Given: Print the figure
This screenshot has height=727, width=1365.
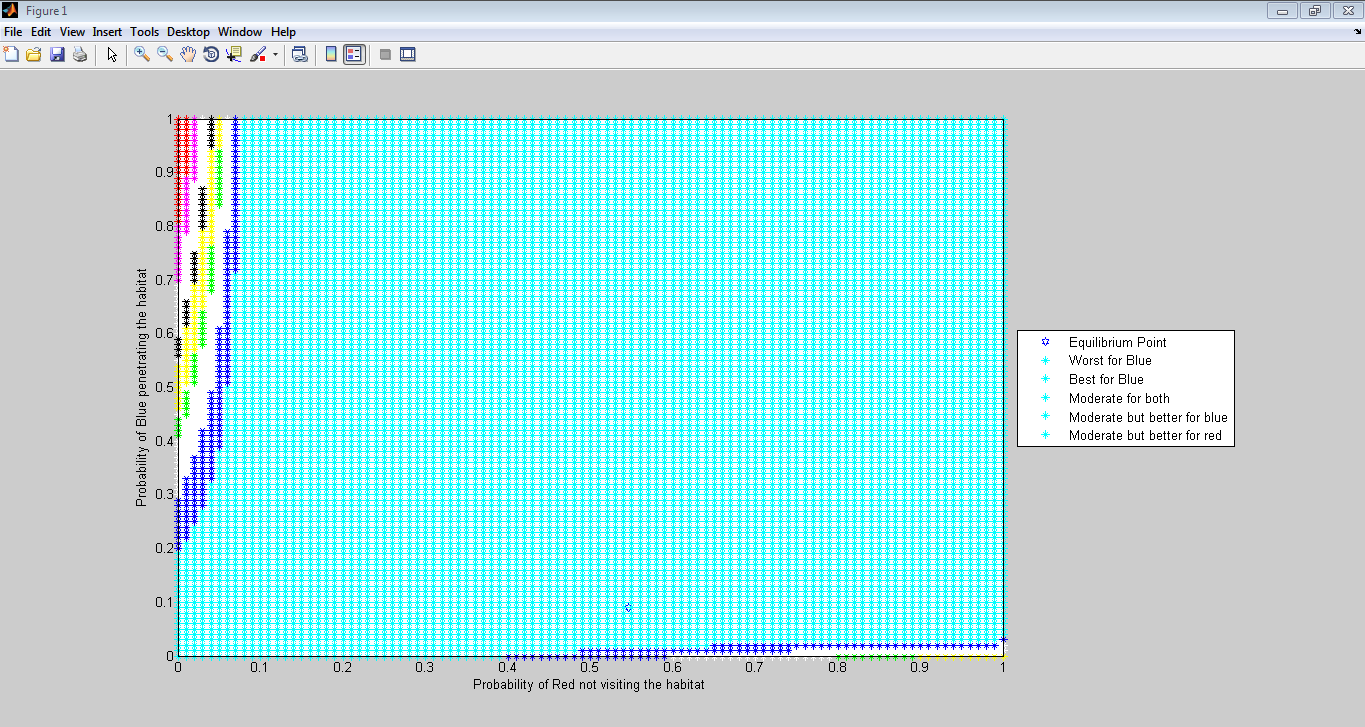Looking at the screenshot, I should click(x=80, y=54).
